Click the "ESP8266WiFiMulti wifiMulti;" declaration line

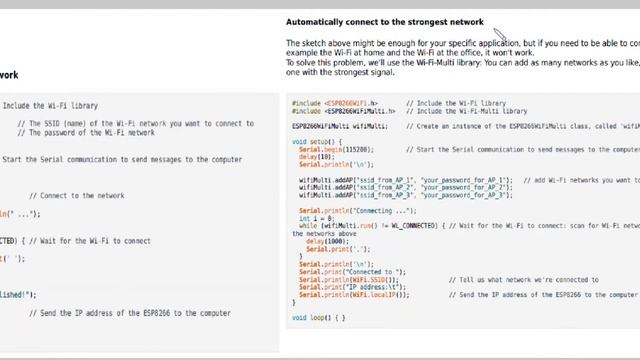(340, 126)
